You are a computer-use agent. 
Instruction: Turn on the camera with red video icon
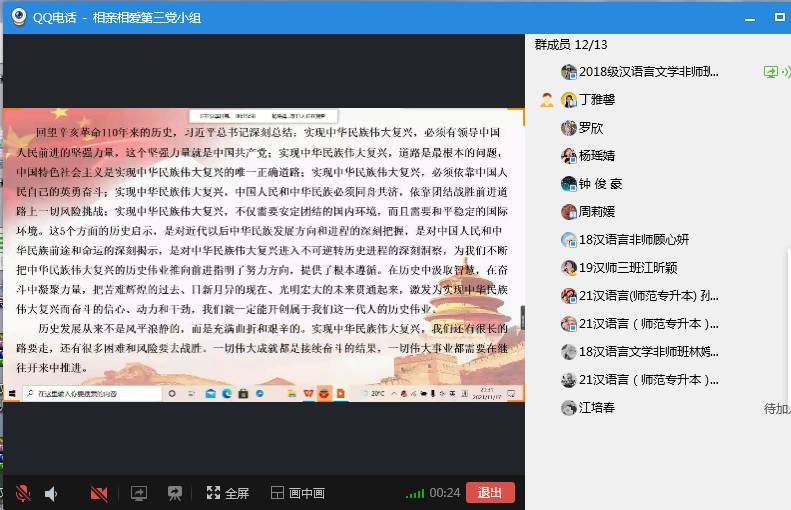99,493
